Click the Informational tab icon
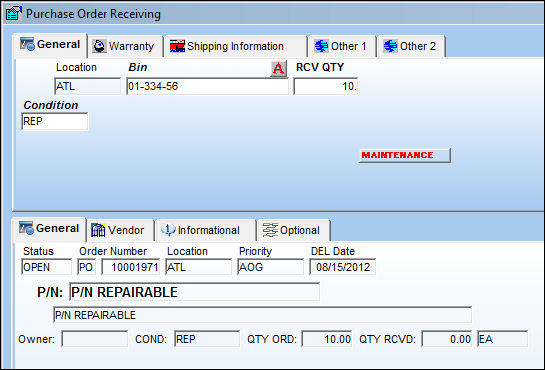The height and width of the screenshot is (370, 545). [x=168, y=230]
